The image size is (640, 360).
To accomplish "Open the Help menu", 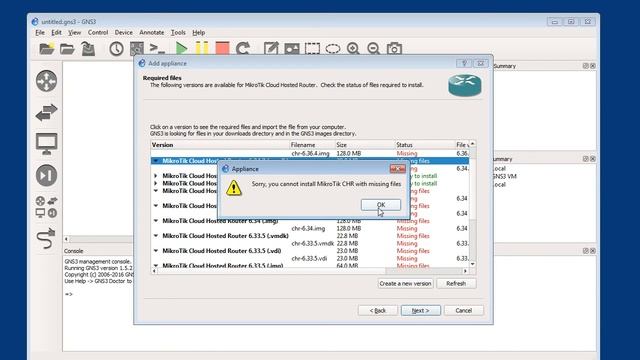I will (x=198, y=33).
